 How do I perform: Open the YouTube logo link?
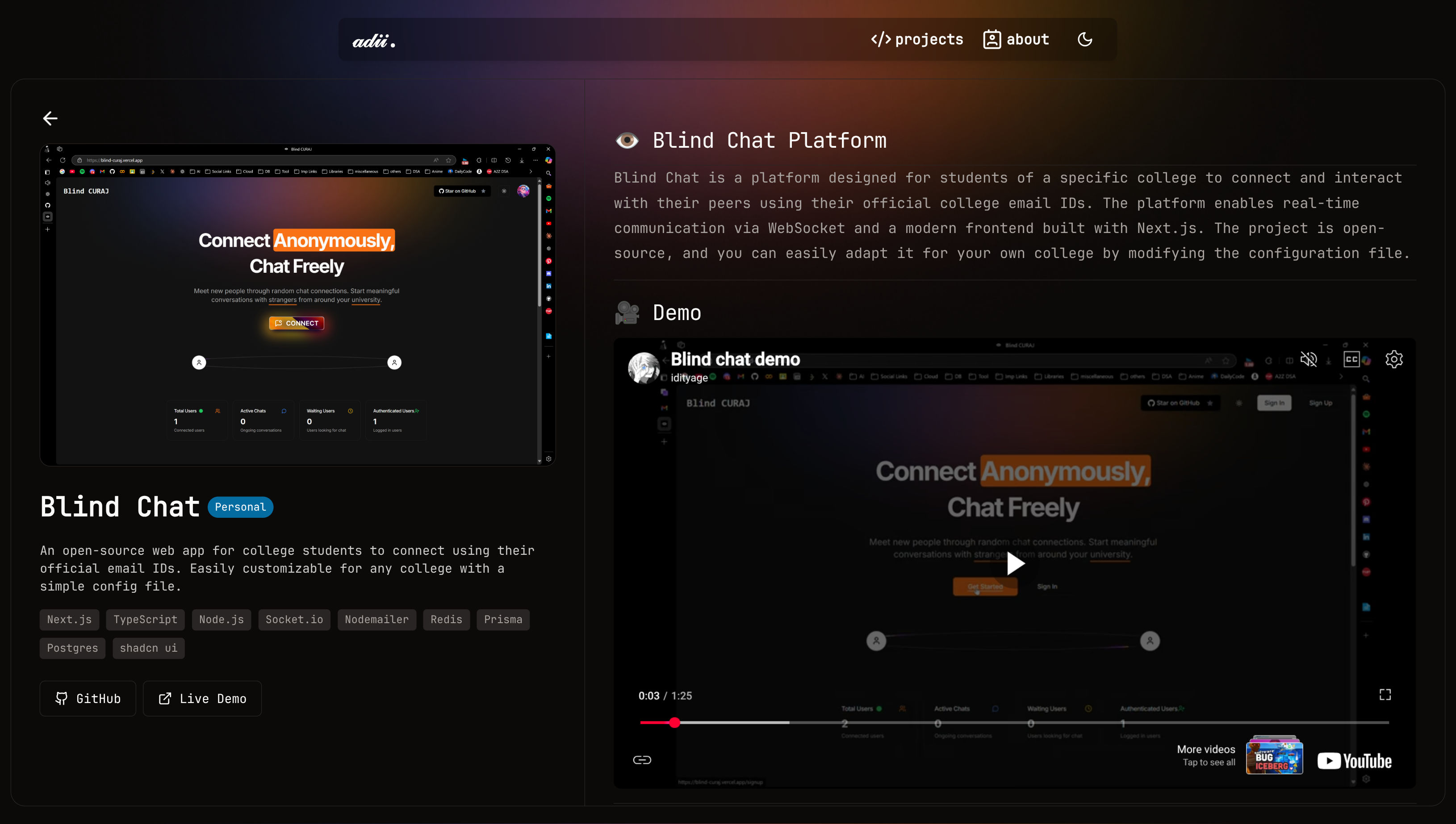point(1354,761)
